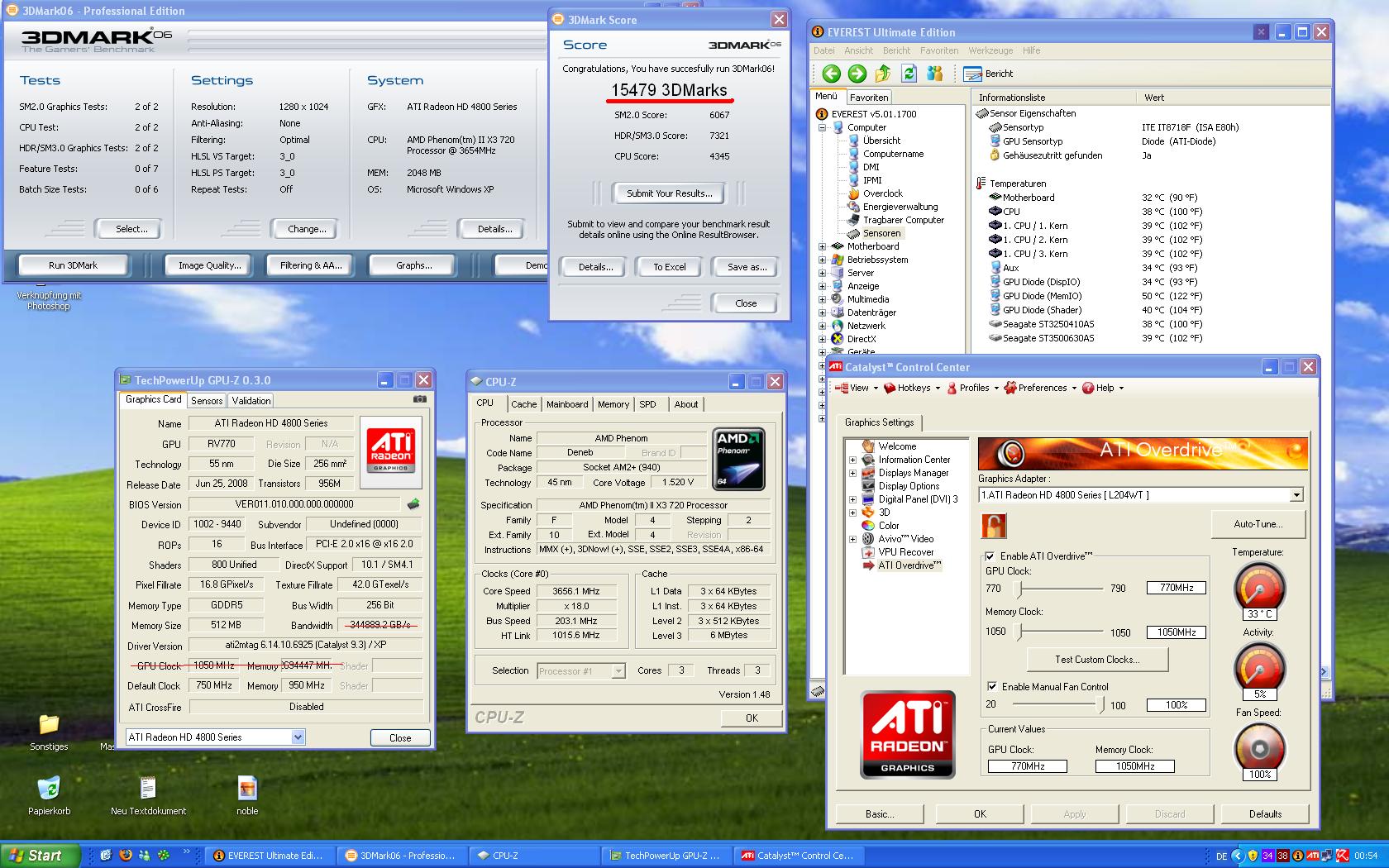Click the ATI Overdrive lock icon
Screen dimensions: 1389x868
tap(994, 526)
